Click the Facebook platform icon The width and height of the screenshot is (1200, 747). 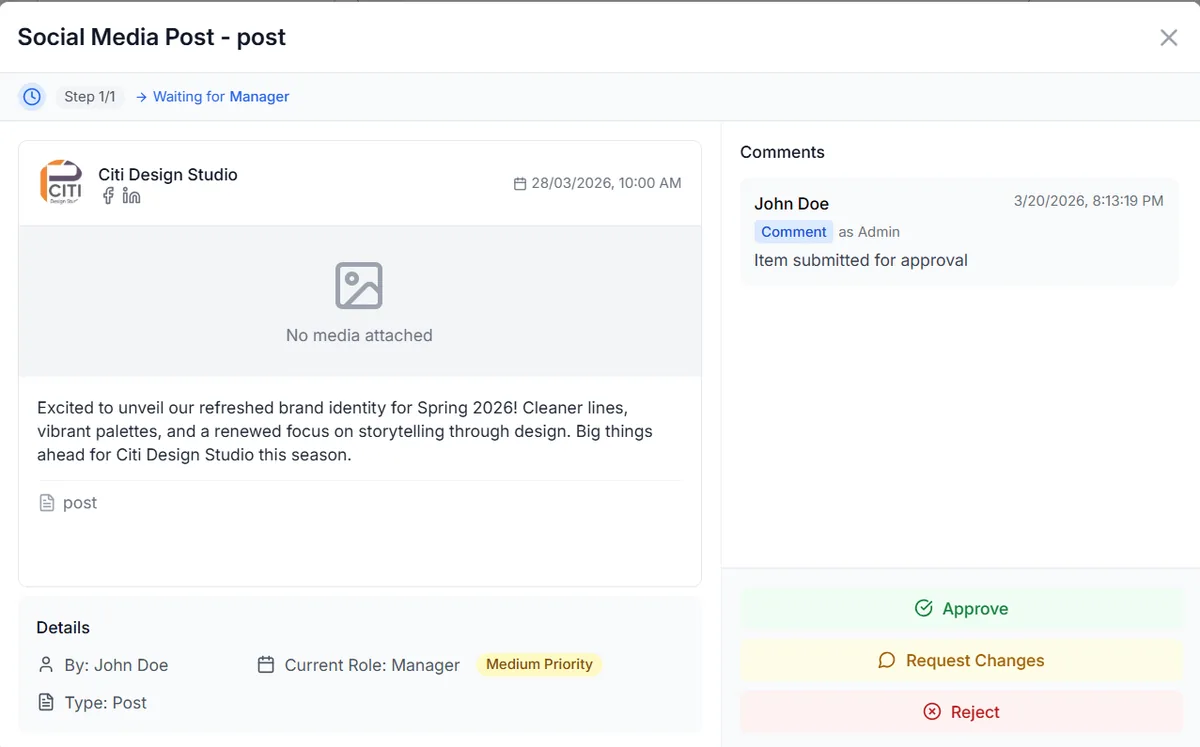tap(107, 195)
